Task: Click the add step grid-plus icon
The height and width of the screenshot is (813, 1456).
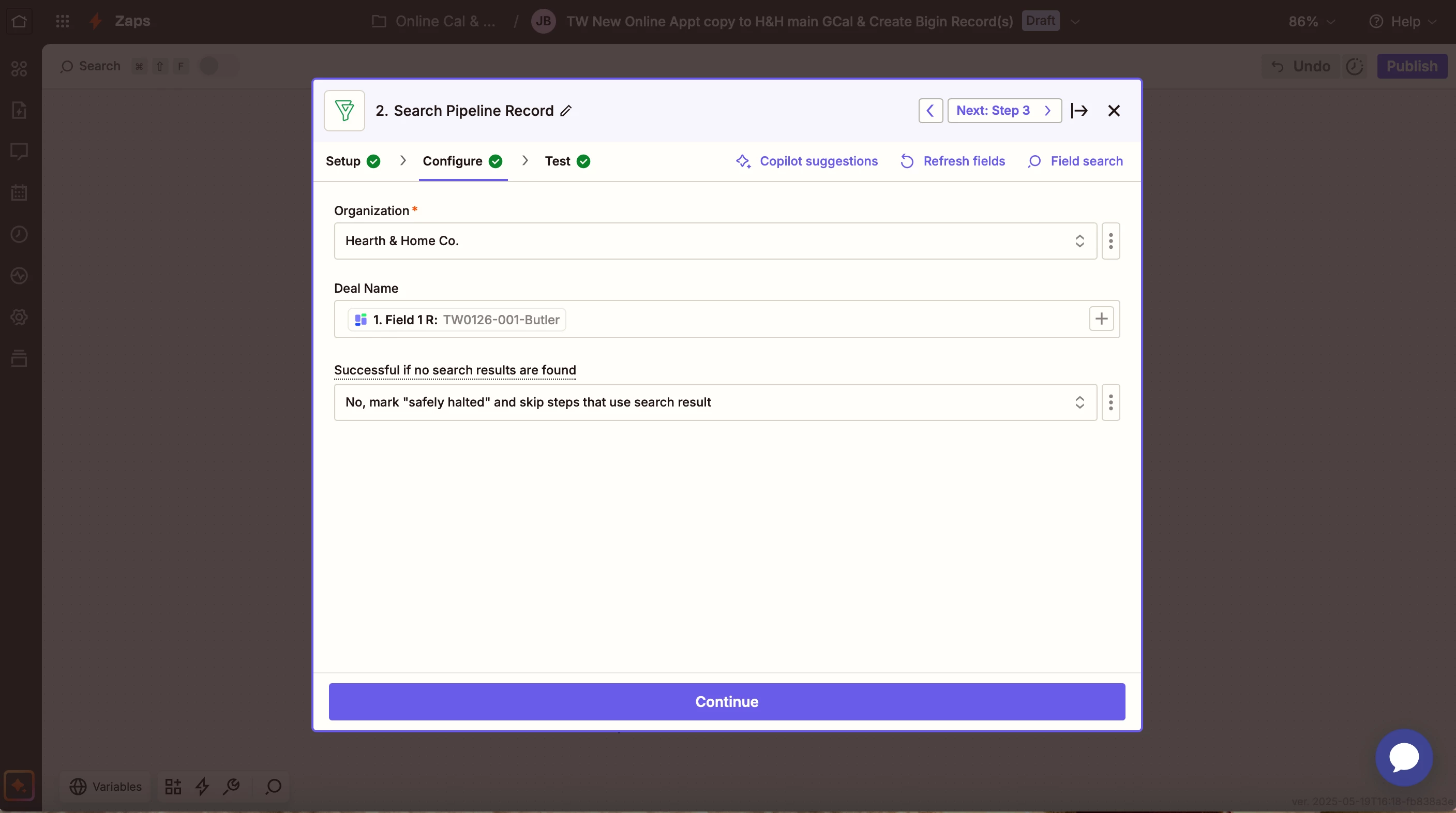Action: [x=173, y=786]
